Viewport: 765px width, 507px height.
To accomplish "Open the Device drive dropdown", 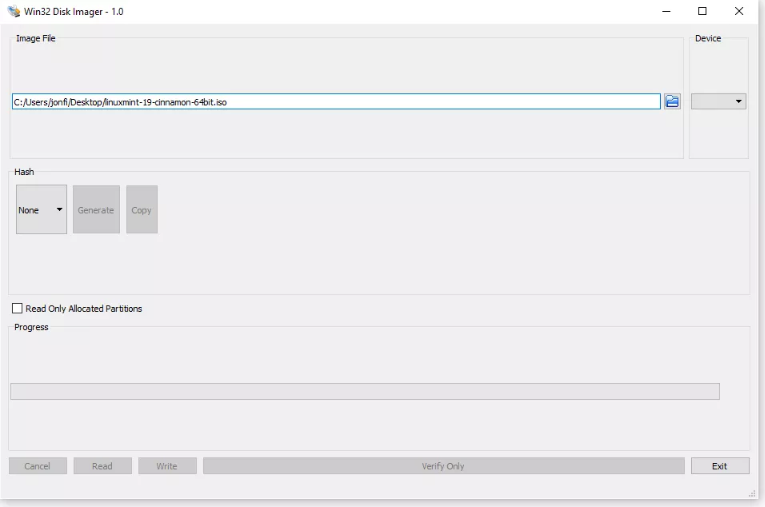I will (x=718, y=101).
